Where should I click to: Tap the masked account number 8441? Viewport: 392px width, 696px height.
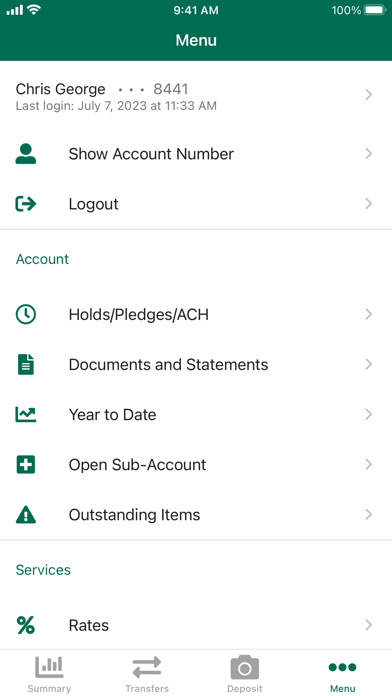(153, 89)
